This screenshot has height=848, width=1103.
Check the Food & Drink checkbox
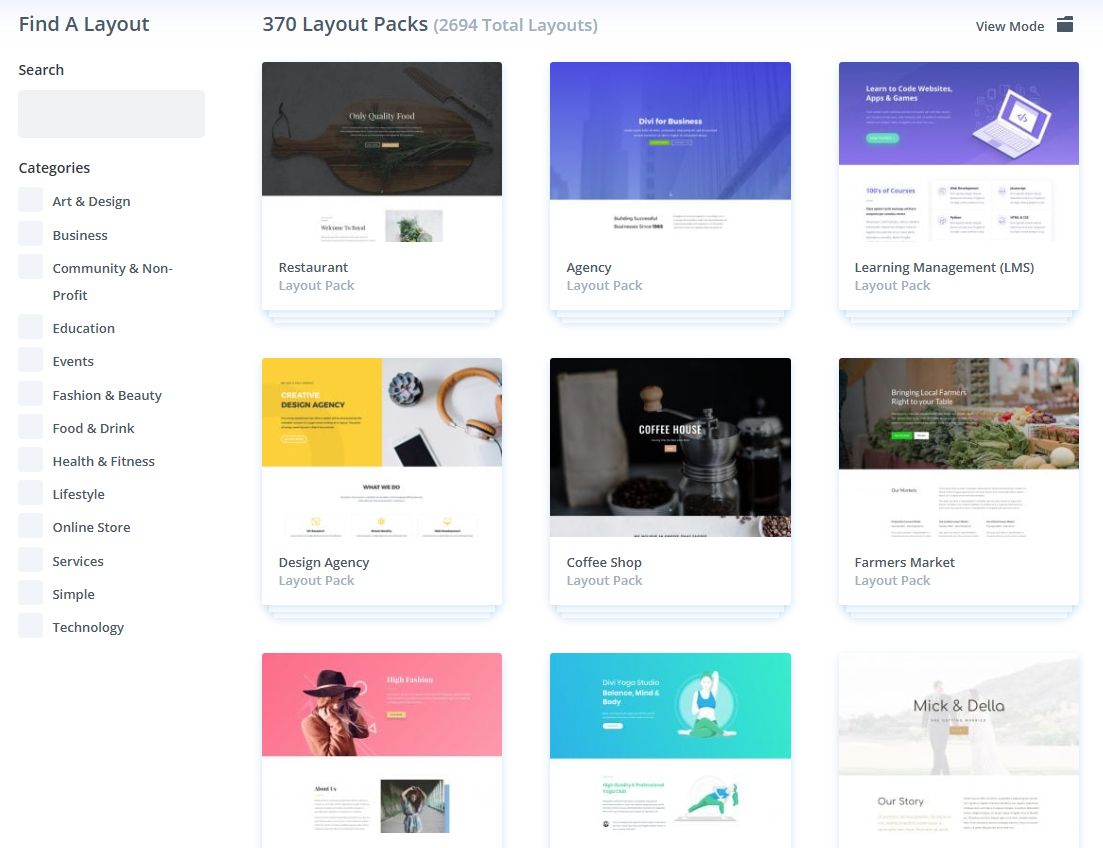30,426
